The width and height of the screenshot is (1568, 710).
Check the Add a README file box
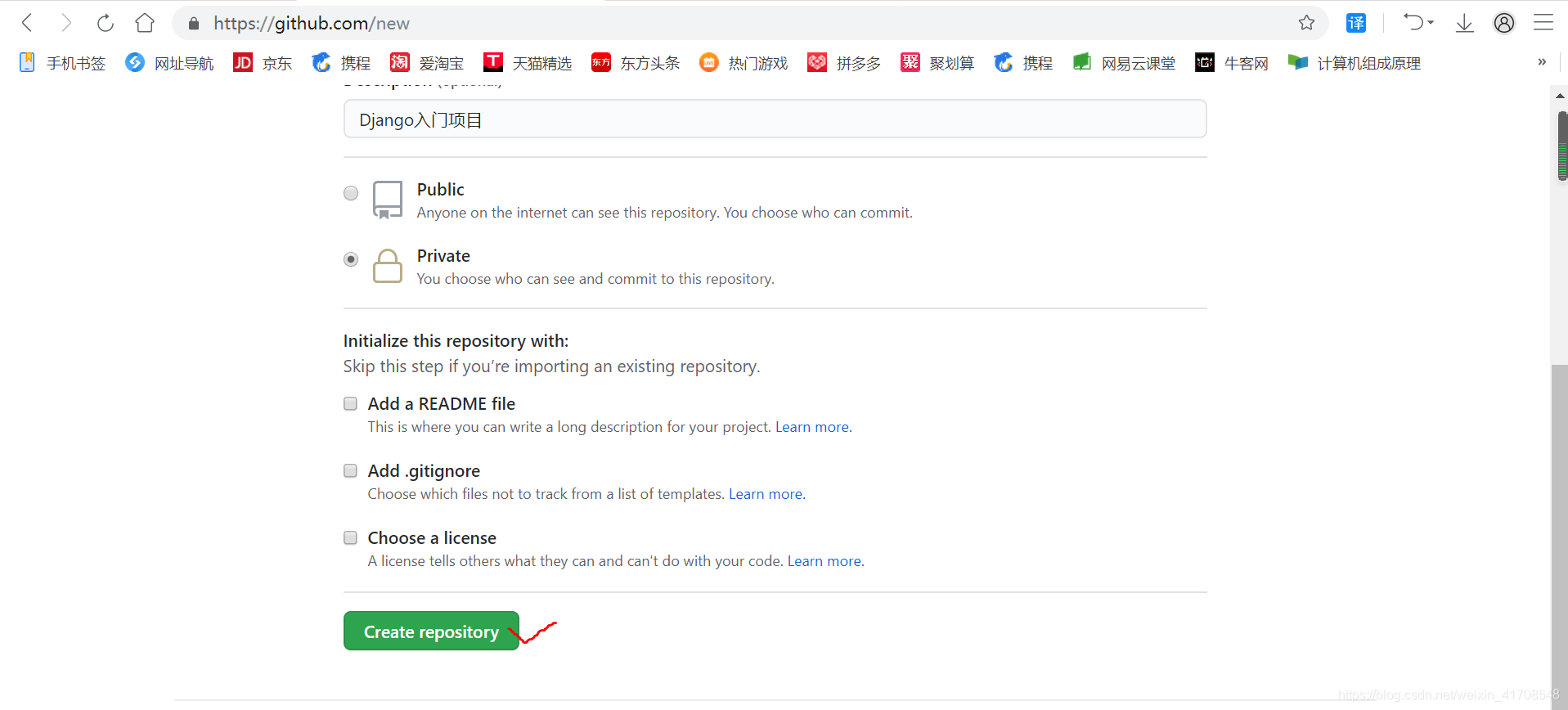click(x=350, y=403)
